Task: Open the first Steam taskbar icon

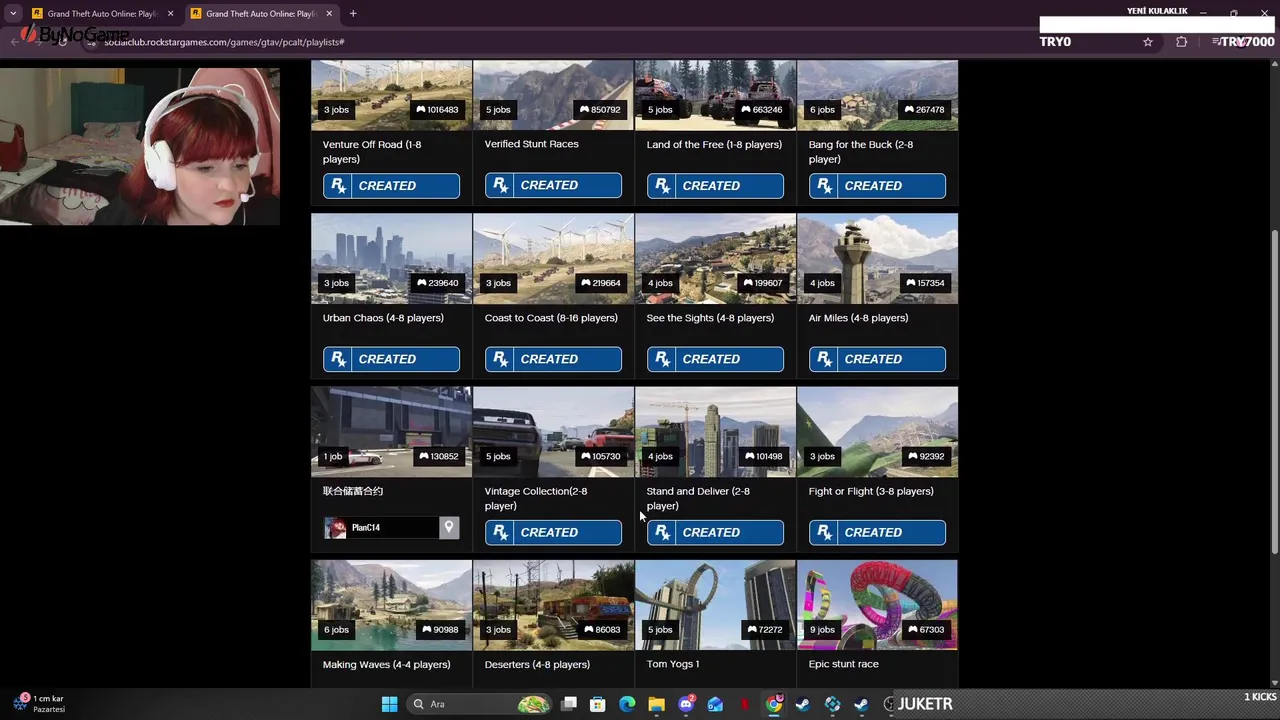Action: pos(802,704)
